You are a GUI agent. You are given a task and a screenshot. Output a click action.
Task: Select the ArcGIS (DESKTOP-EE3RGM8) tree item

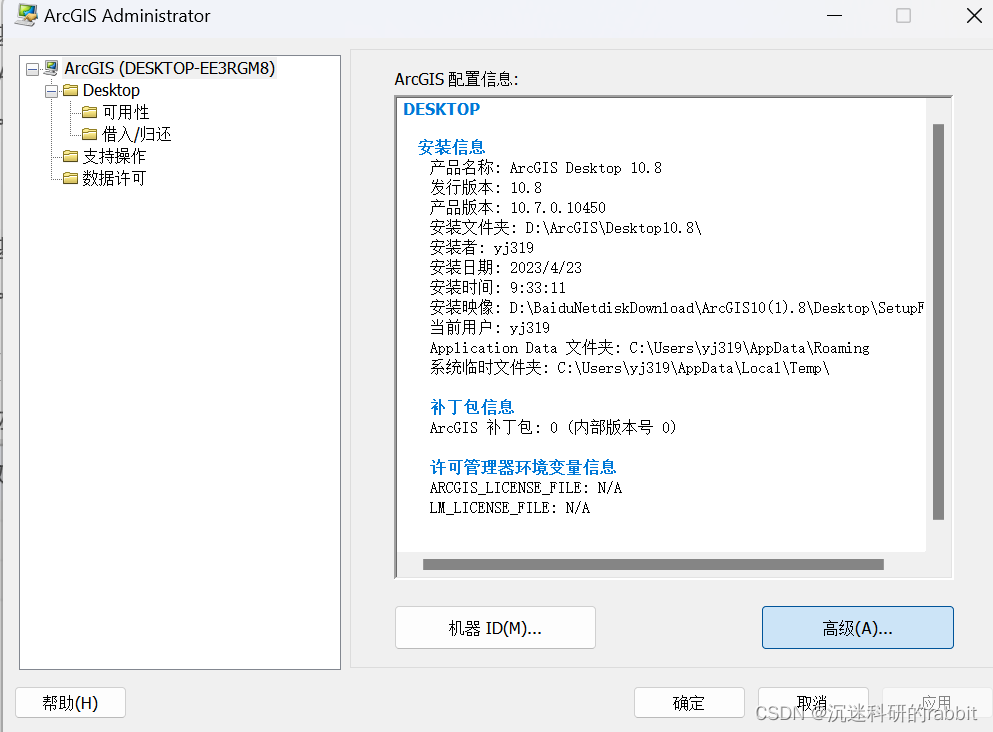(169, 68)
